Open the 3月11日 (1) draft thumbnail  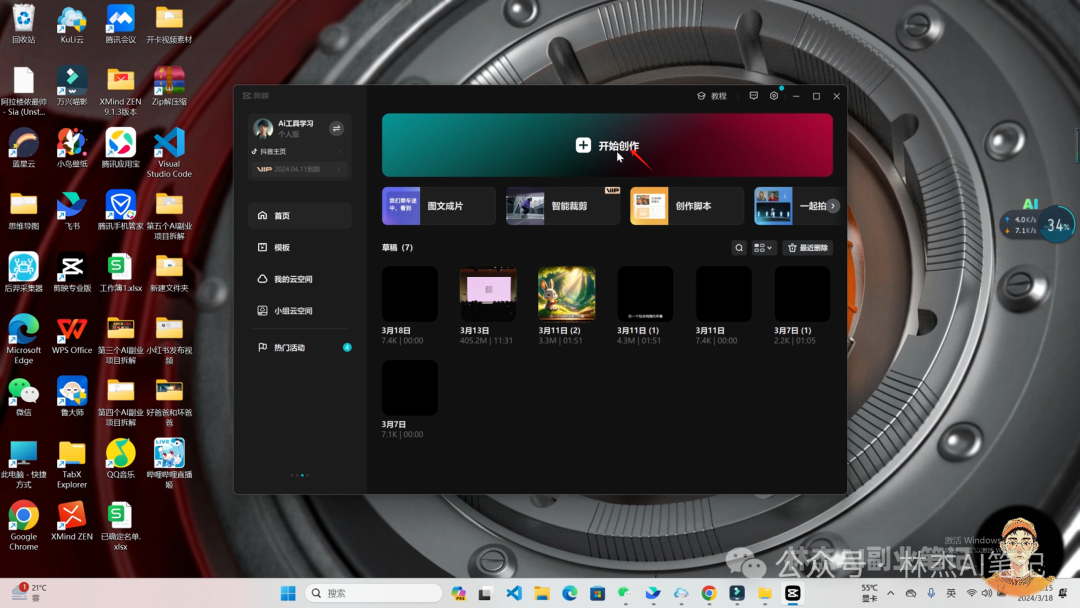pyautogui.click(x=645, y=294)
